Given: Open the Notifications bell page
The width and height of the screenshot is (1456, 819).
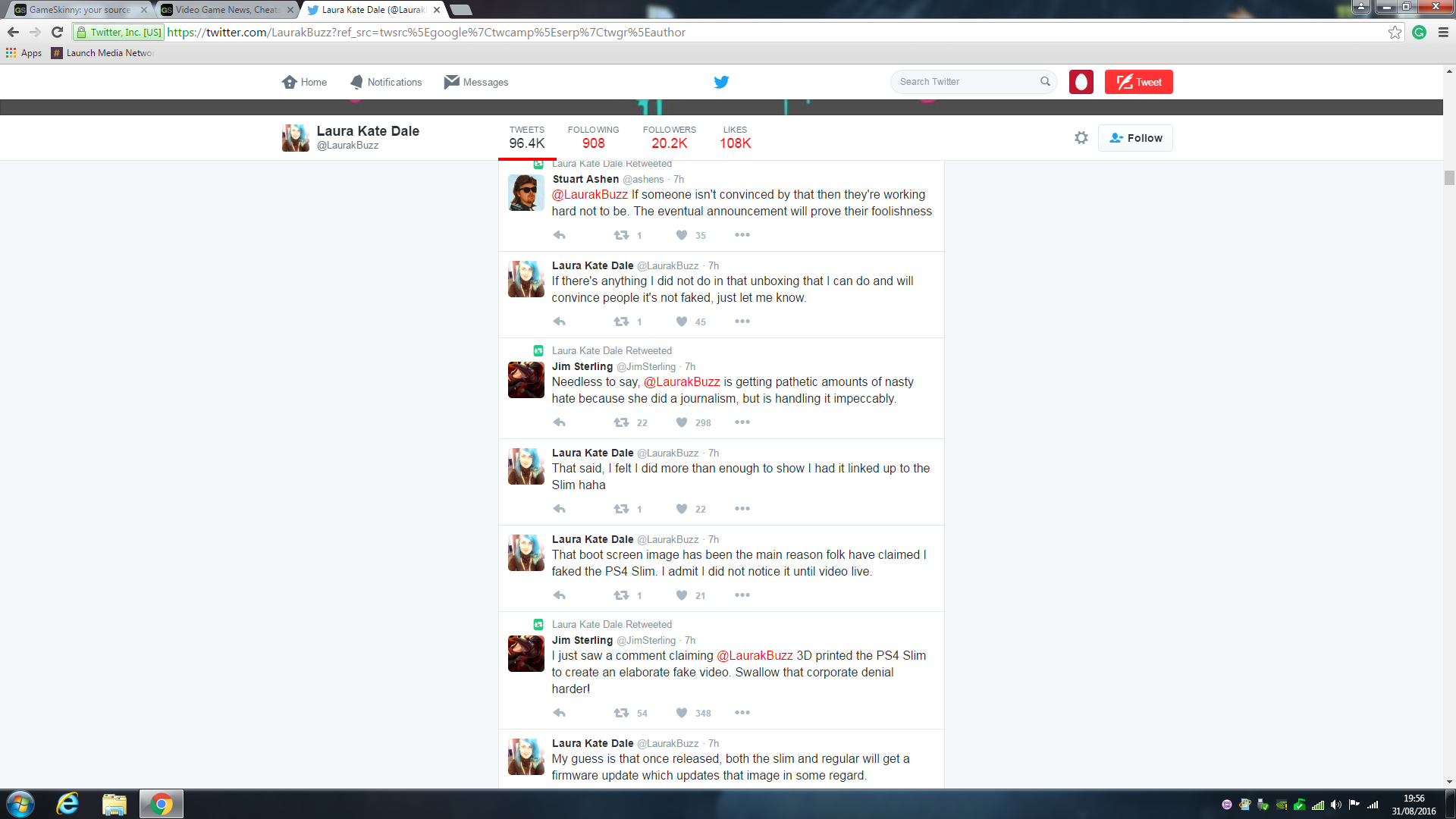Looking at the screenshot, I should pyautogui.click(x=386, y=82).
